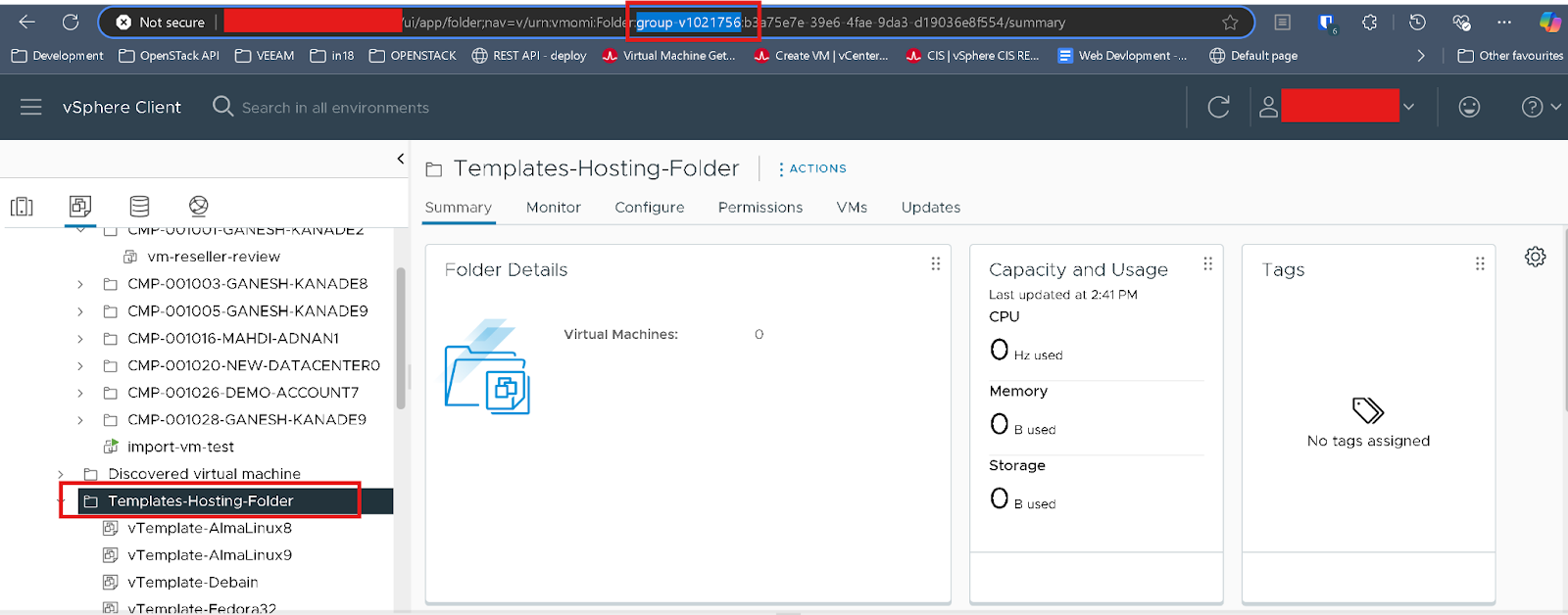Image resolution: width=1568 pixels, height=615 pixels.
Task: Click the navigation tree vertical scrollbar
Action: [x=401, y=338]
